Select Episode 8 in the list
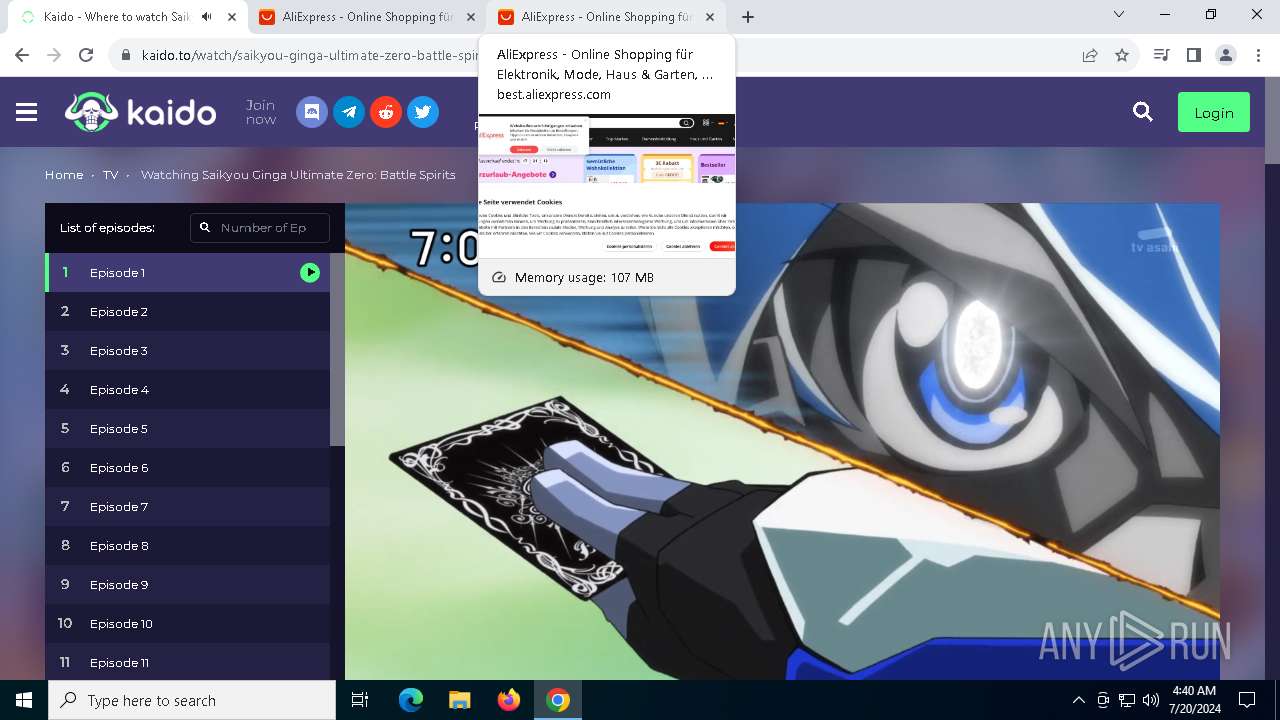Viewport: 1280px width, 720px height. coord(187,545)
